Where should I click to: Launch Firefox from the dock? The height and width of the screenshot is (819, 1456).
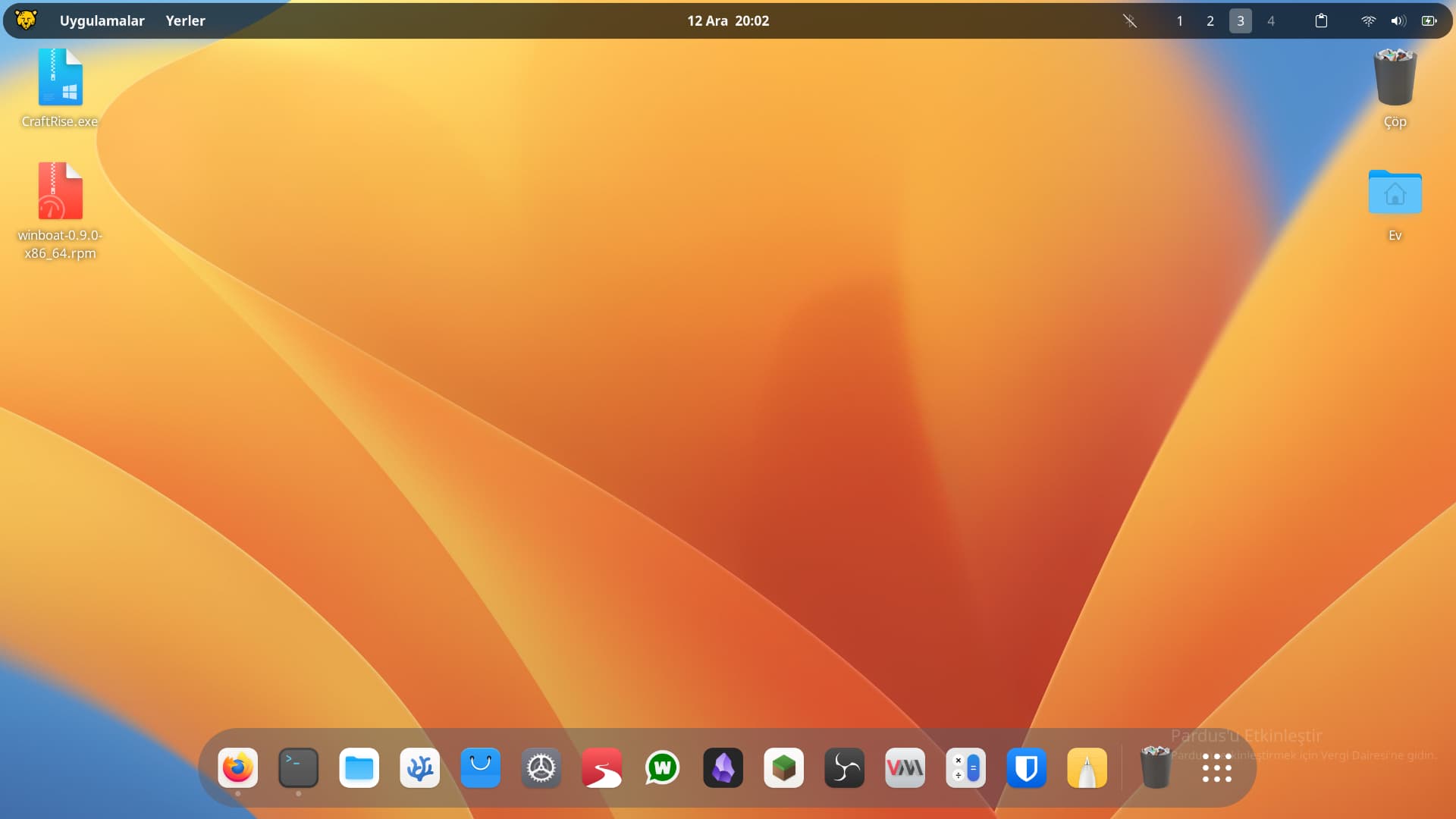(x=237, y=768)
